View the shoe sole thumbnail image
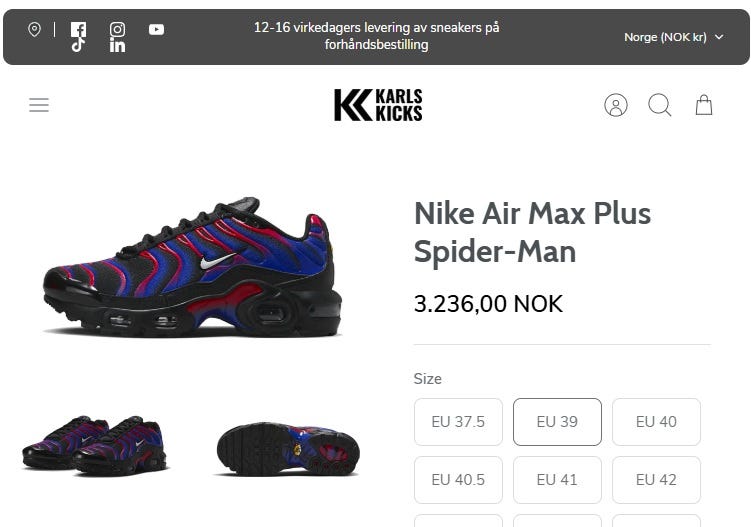Viewport: 751px width, 527px height. coord(287,447)
